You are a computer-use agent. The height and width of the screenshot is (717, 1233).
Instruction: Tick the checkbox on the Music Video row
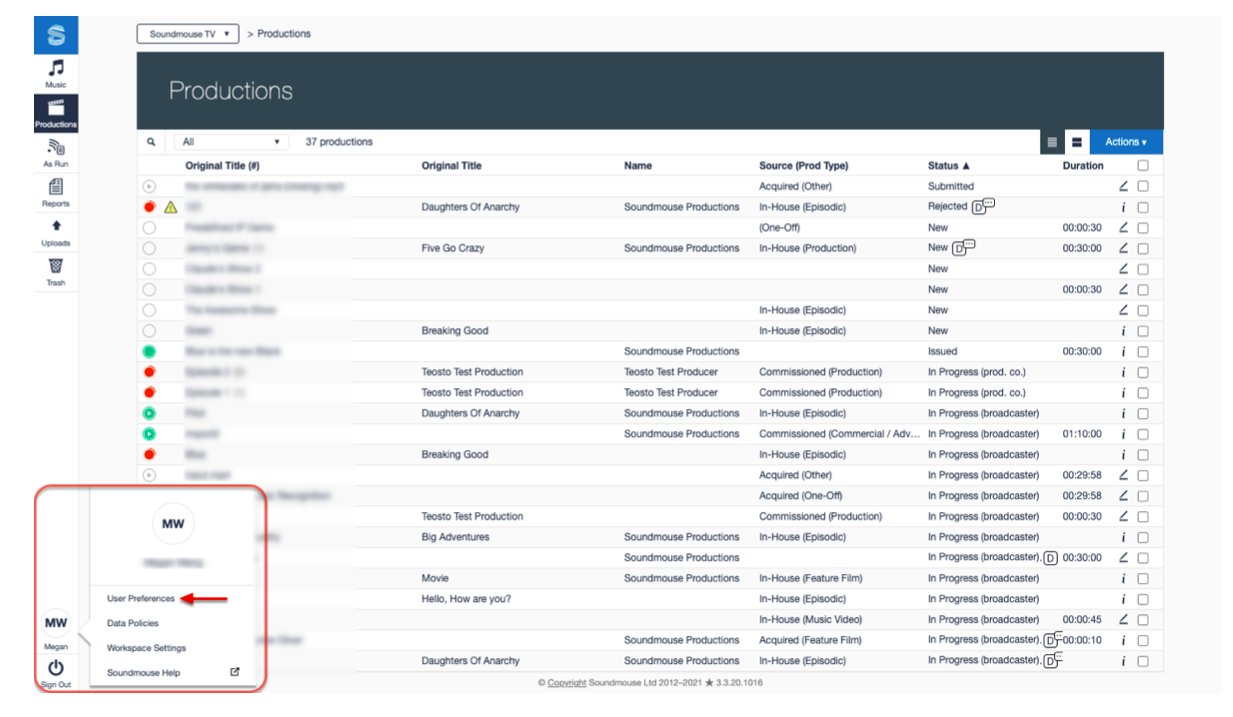[x=1143, y=619]
